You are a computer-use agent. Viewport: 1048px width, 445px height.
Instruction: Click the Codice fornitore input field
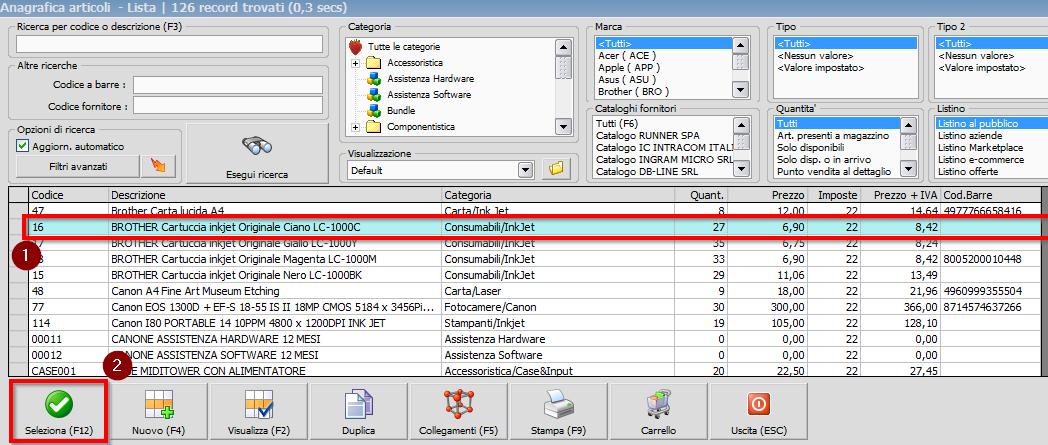228,106
